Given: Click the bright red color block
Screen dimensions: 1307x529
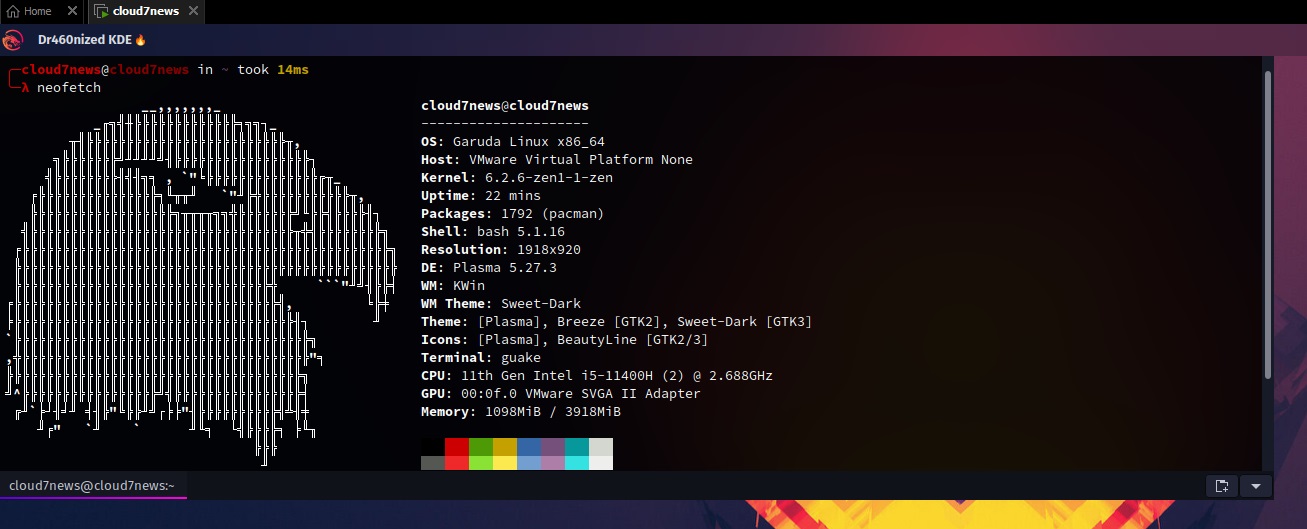Looking at the screenshot, I should [457, 463].
